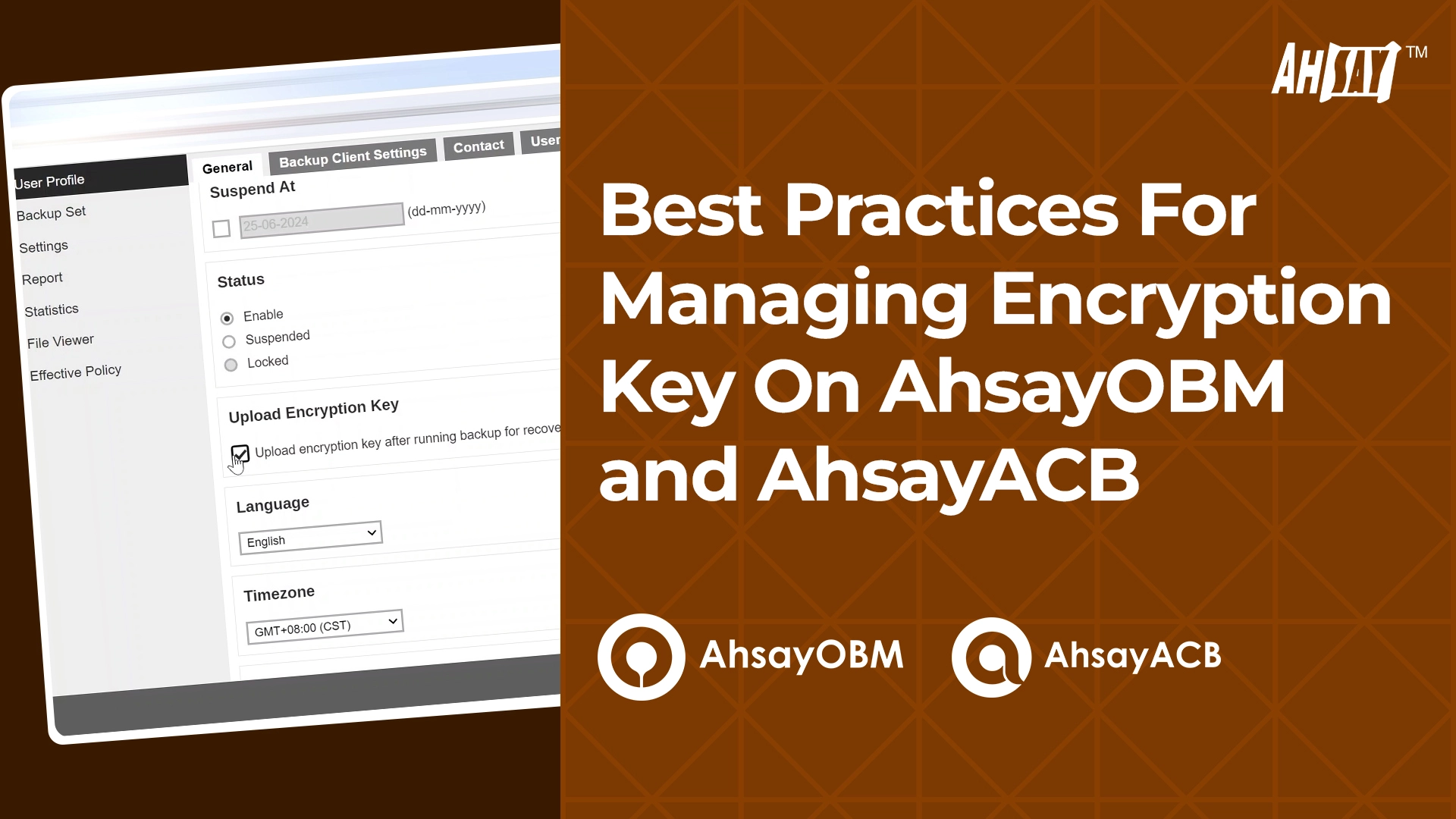The image size is (1456, 819).
Task: Click the Contact menu tab
Action: (x=478, y=147)
